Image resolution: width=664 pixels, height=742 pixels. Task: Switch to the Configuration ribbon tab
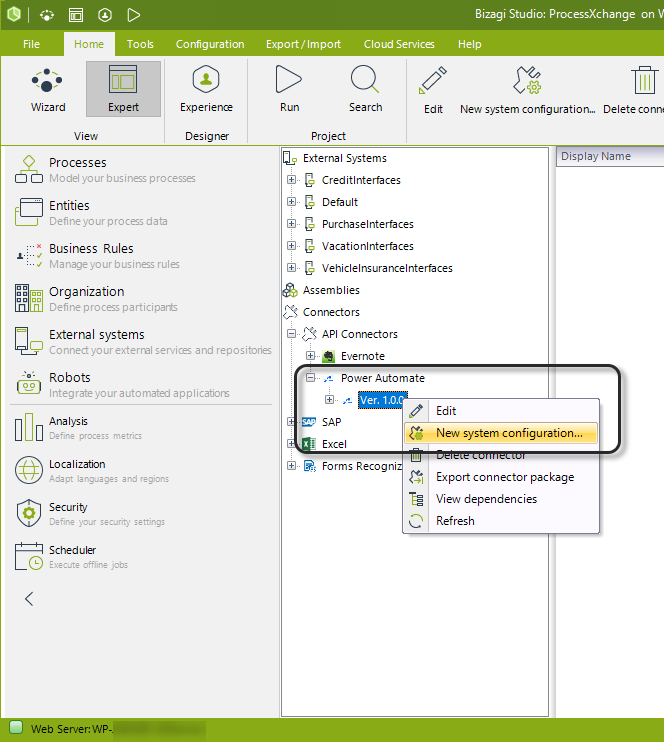(x=210, y=44)
